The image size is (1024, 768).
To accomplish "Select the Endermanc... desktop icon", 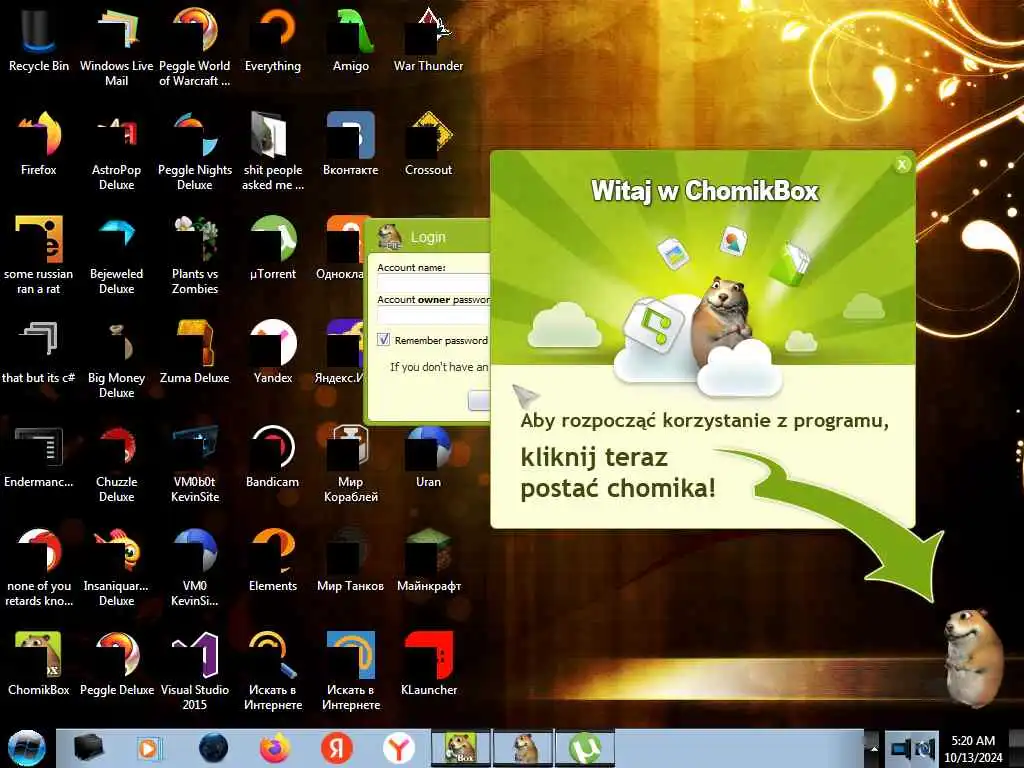I will click(x=39, y=455).
